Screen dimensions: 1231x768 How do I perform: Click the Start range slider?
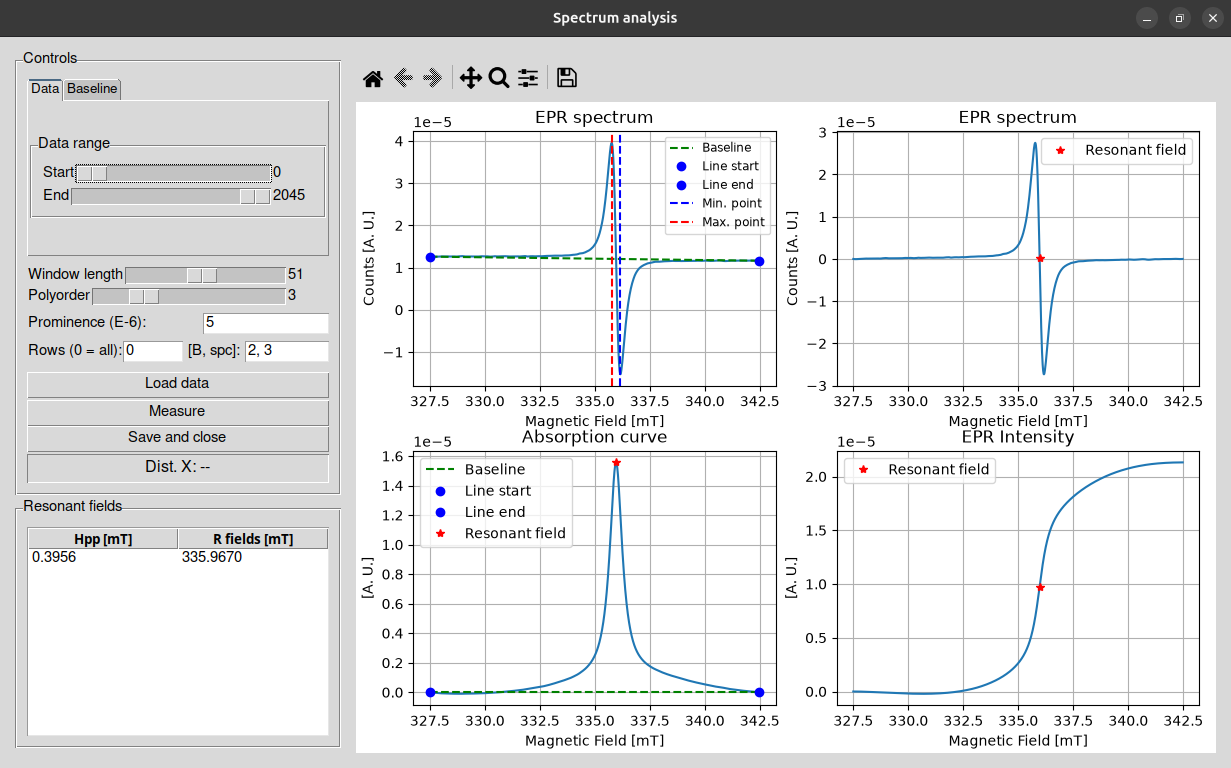coord(174,172)
